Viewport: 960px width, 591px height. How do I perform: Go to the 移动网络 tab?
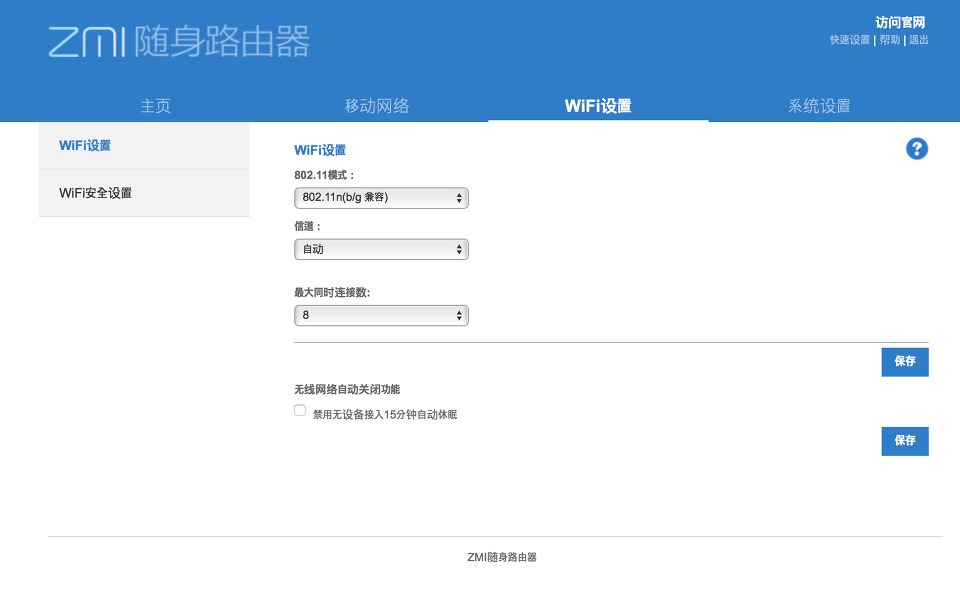377,106
